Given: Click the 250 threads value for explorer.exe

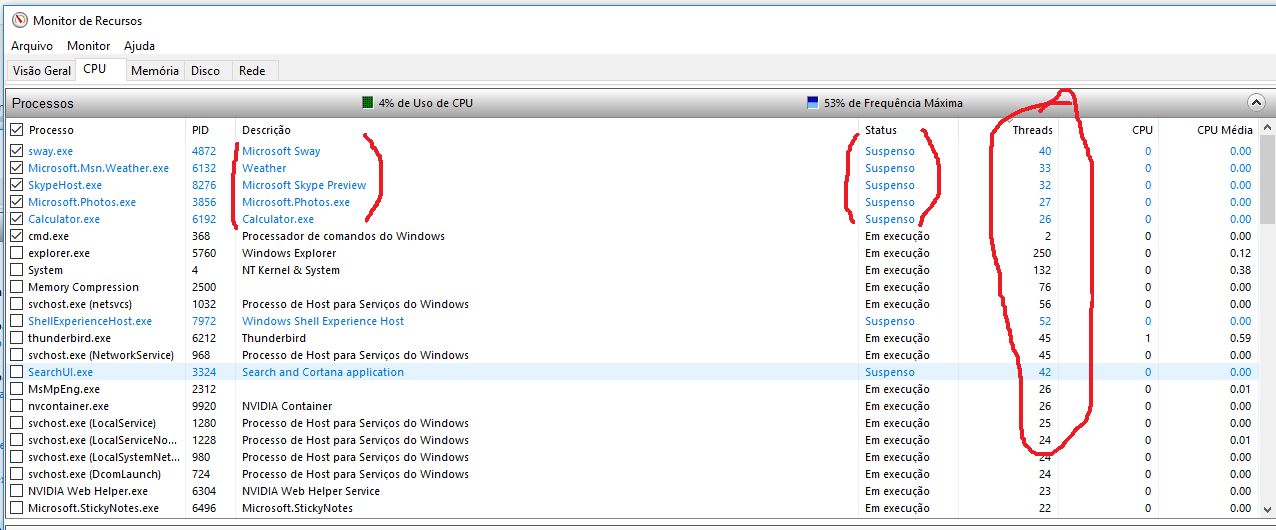Looking at the screenshot, I should click(1042, 253).
